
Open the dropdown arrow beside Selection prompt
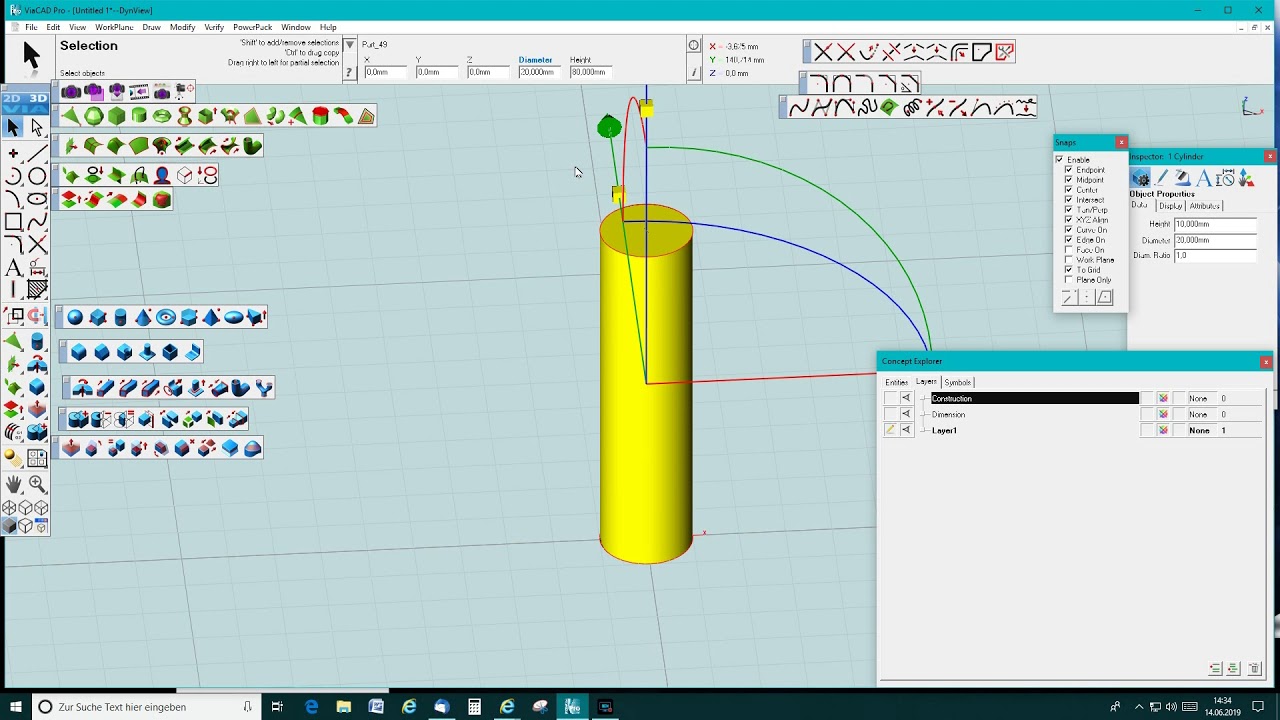coord(349,45)
